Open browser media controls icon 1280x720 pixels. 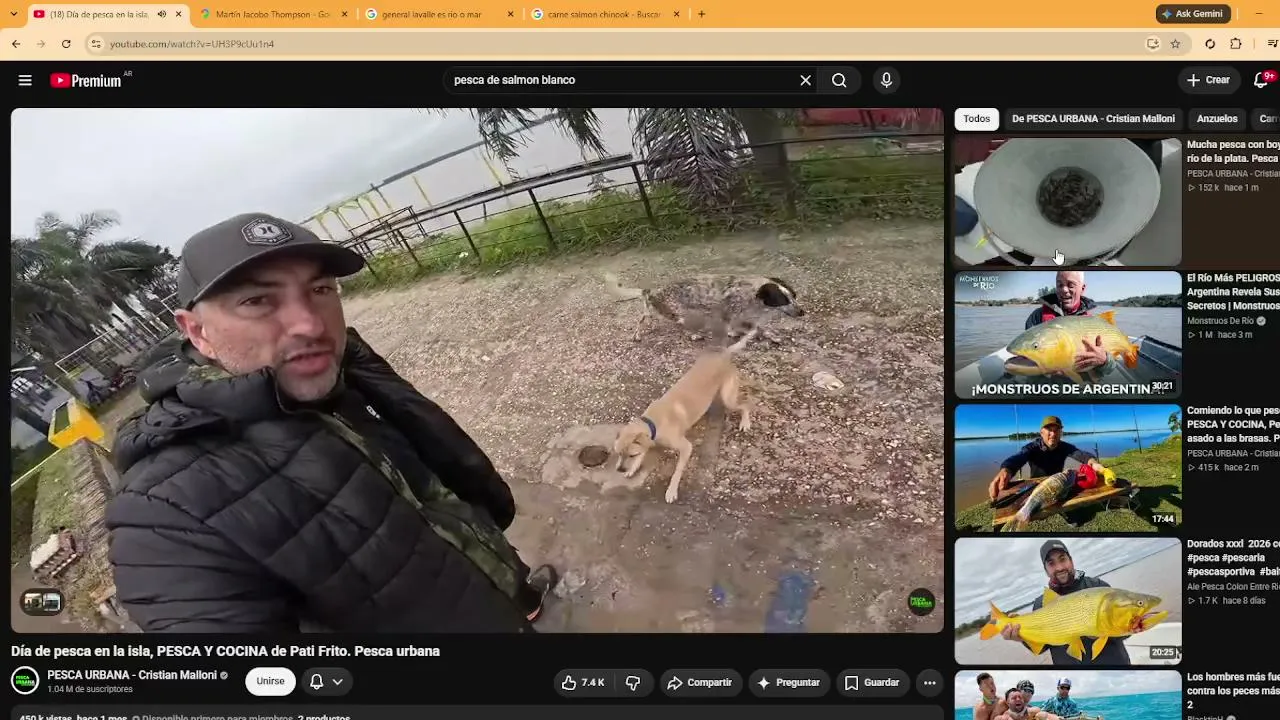pos(1272,44)
